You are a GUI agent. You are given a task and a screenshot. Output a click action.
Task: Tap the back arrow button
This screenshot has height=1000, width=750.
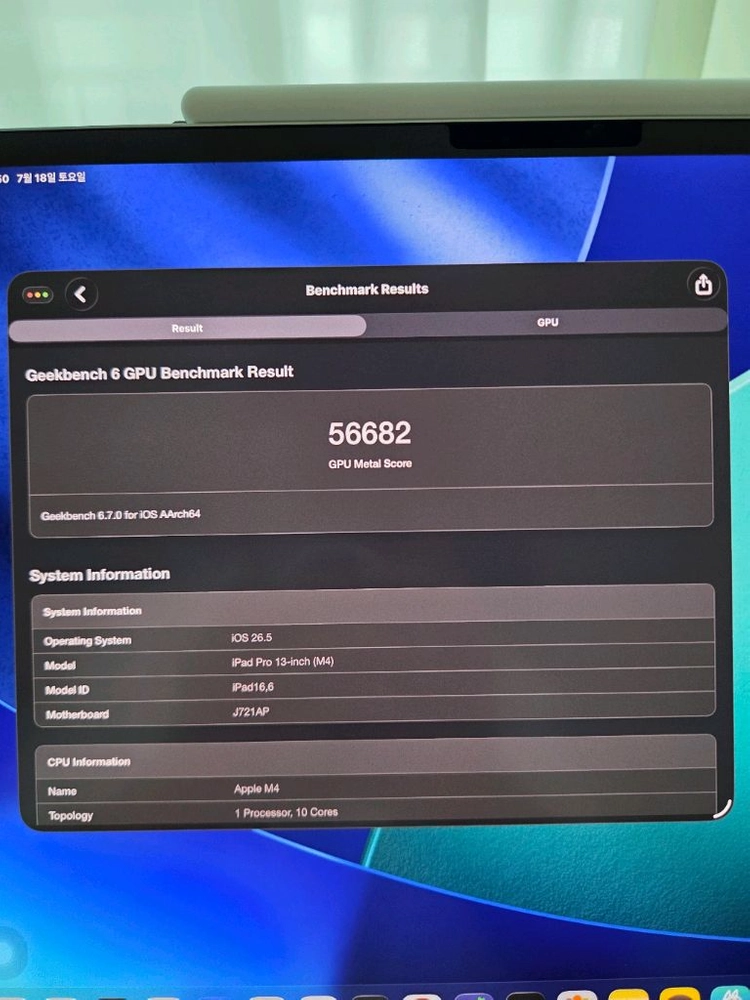(x=81, y=295)
